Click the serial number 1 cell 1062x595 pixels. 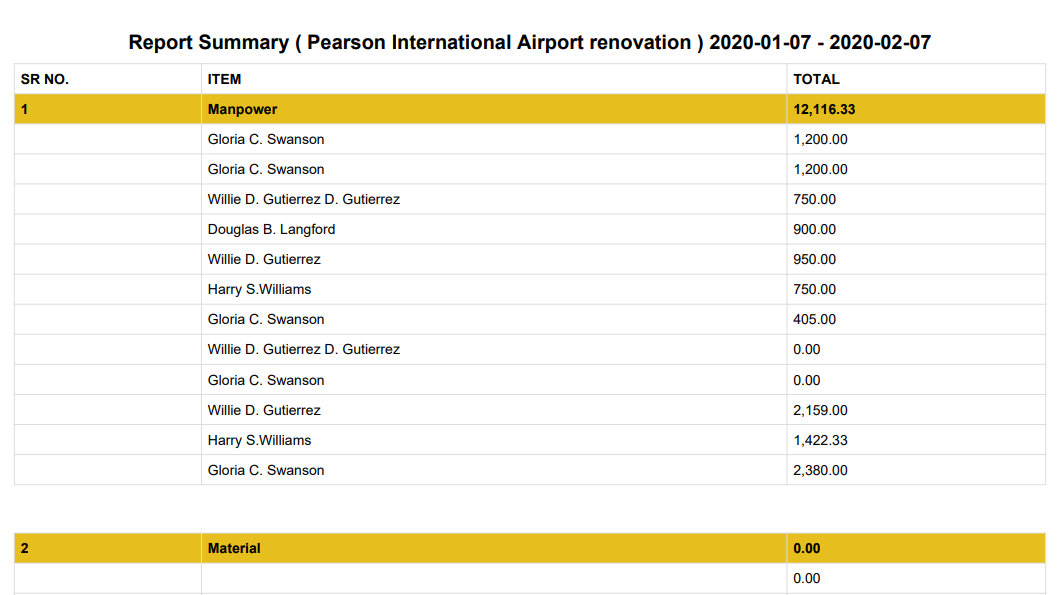pyautogui.click(x=108, y=109)
